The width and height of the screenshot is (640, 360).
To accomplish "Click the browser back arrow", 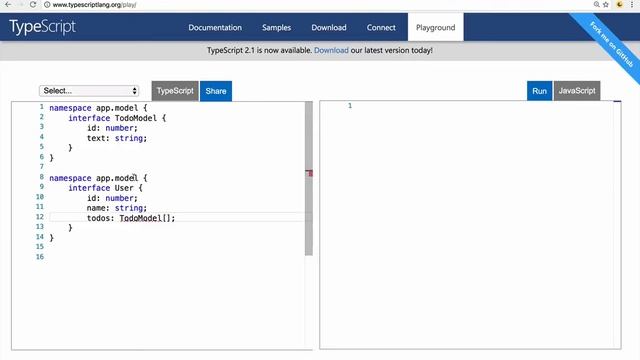I will [8, 4].
